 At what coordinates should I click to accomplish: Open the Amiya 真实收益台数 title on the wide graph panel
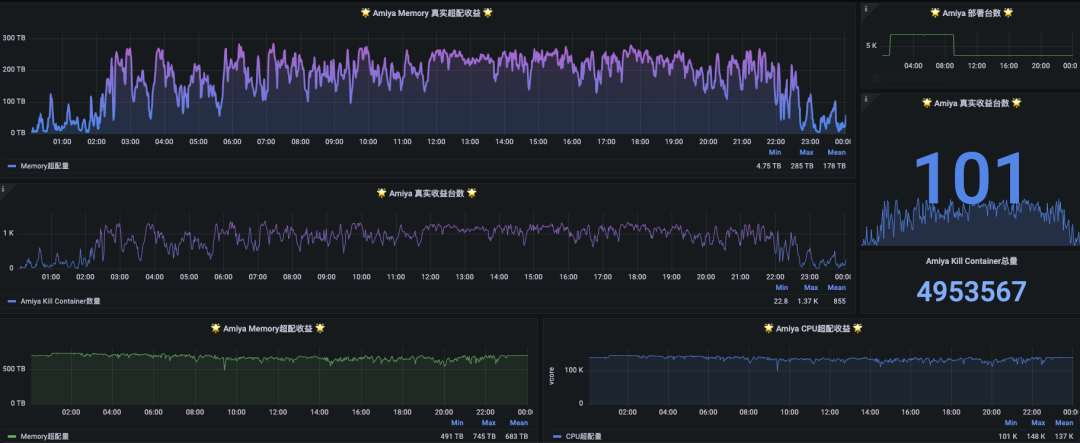click(x=426, y=193)
